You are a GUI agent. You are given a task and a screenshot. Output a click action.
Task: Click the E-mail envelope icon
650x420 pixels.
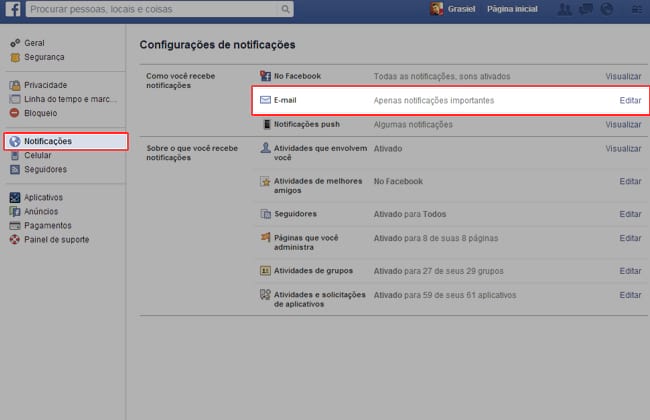point(265,100)
